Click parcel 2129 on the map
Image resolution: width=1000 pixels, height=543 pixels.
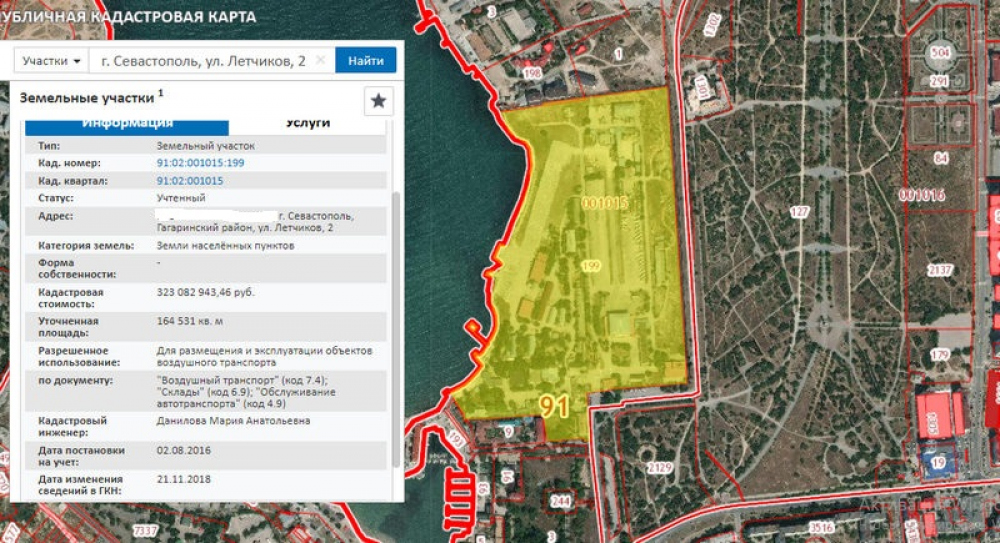click(x=659, y=468)
